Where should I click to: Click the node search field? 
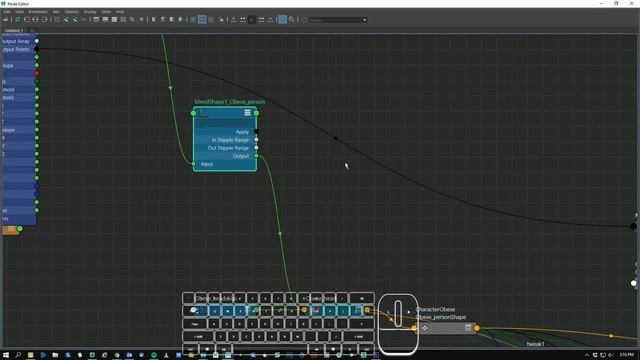(x=335, y=20)
